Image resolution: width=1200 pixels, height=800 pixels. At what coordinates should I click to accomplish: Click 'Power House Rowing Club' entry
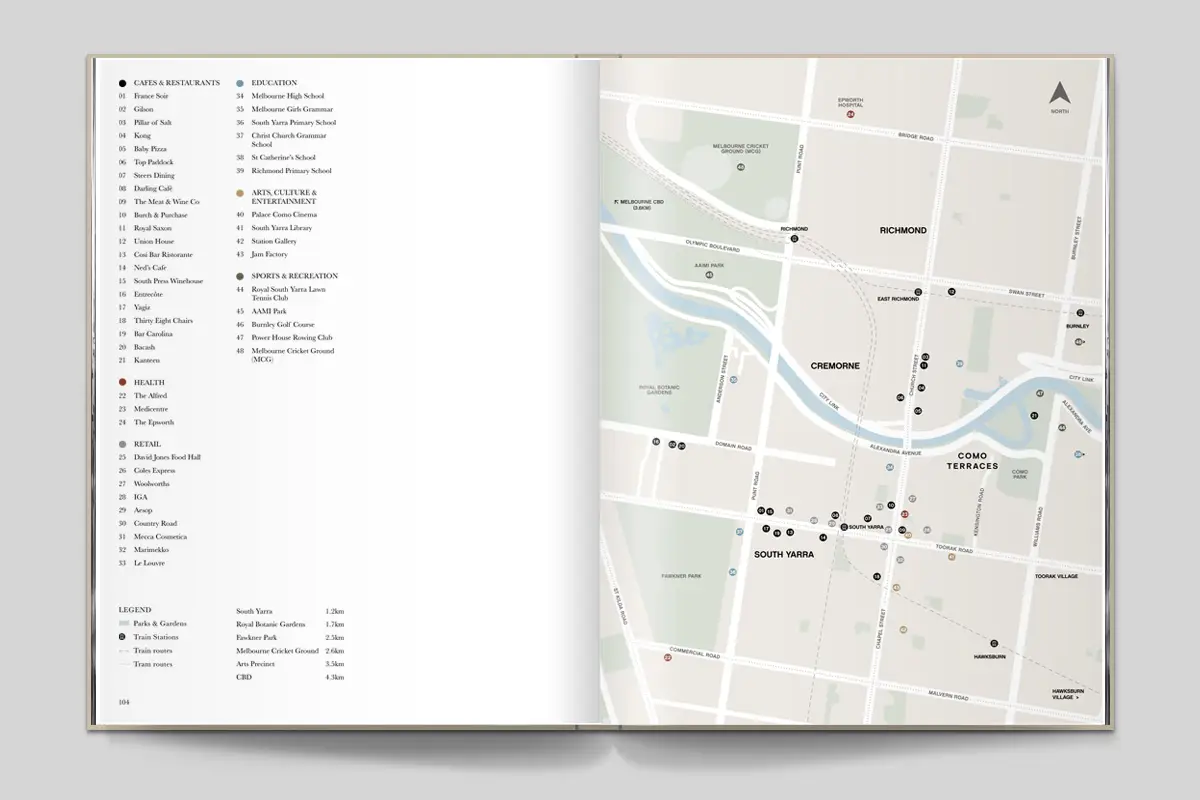(292, 338)
